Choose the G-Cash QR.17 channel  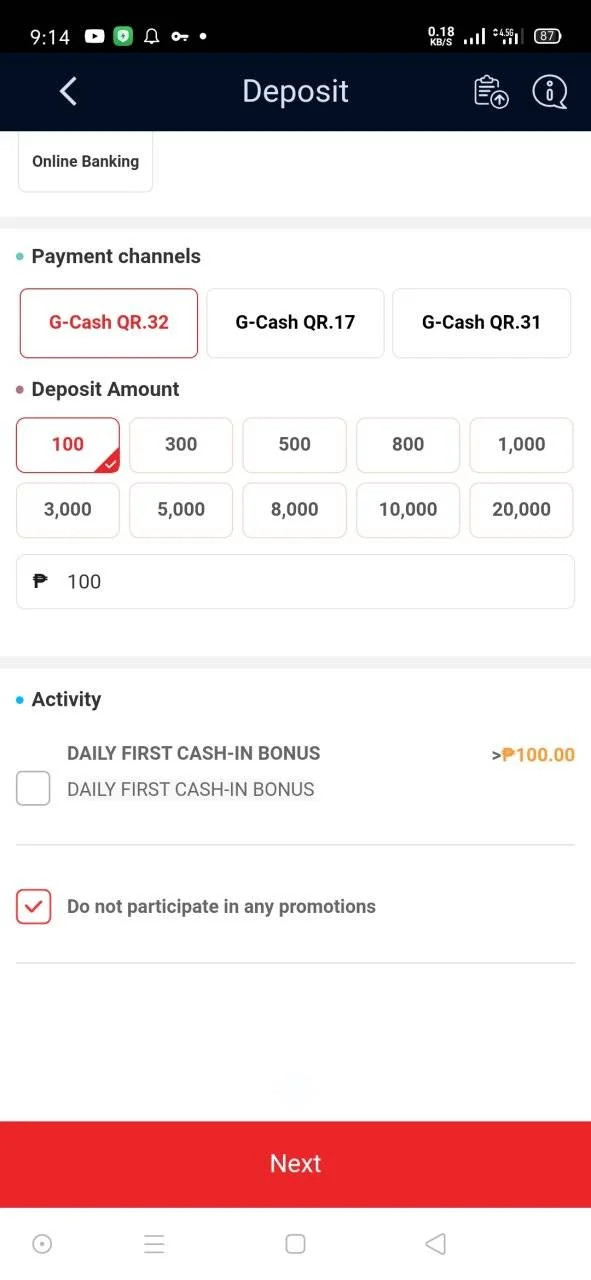[x=295, y=323]
